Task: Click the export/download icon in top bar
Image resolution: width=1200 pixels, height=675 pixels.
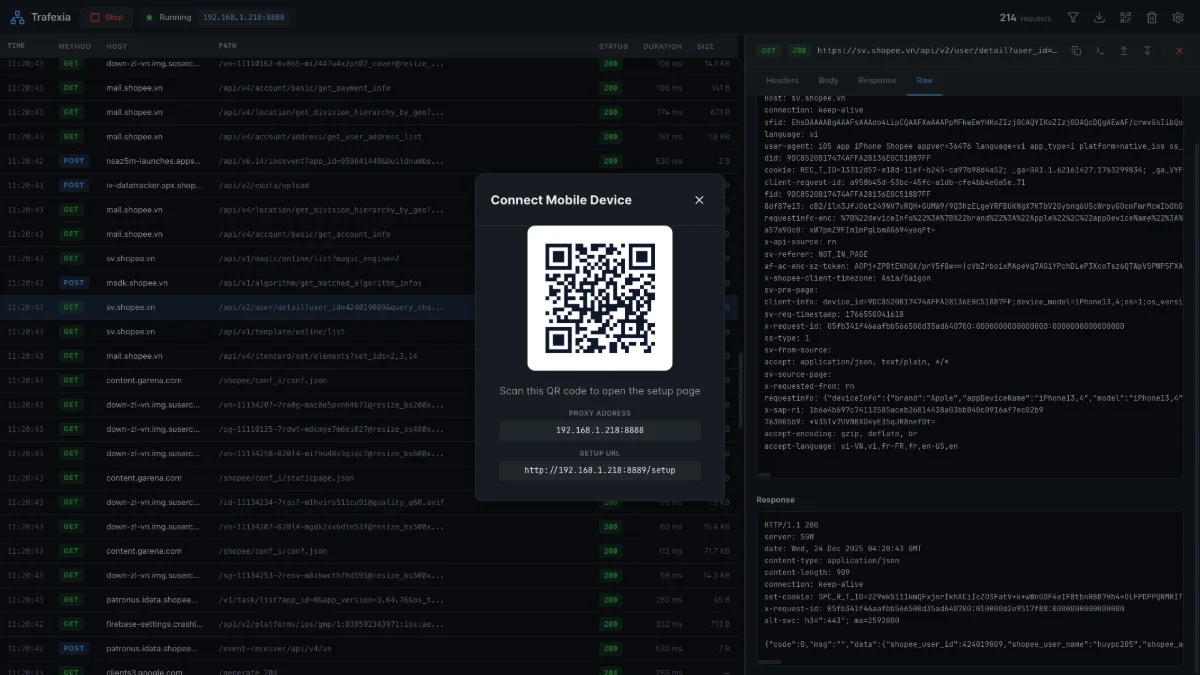Action: pyautogui.click(x=1100, y=17)
